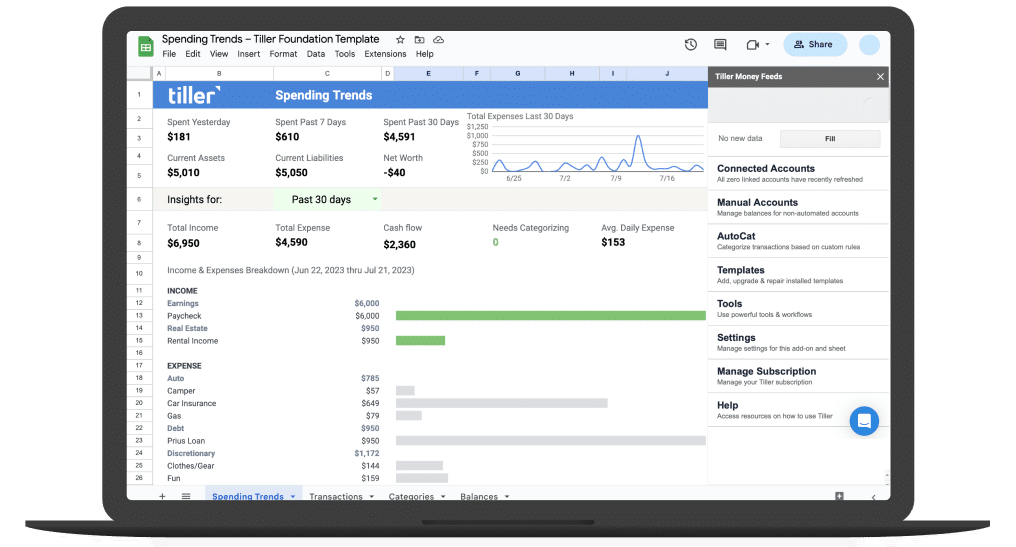Open the File menu
This screenshot has width=1016, height=547.
point(169,54)
